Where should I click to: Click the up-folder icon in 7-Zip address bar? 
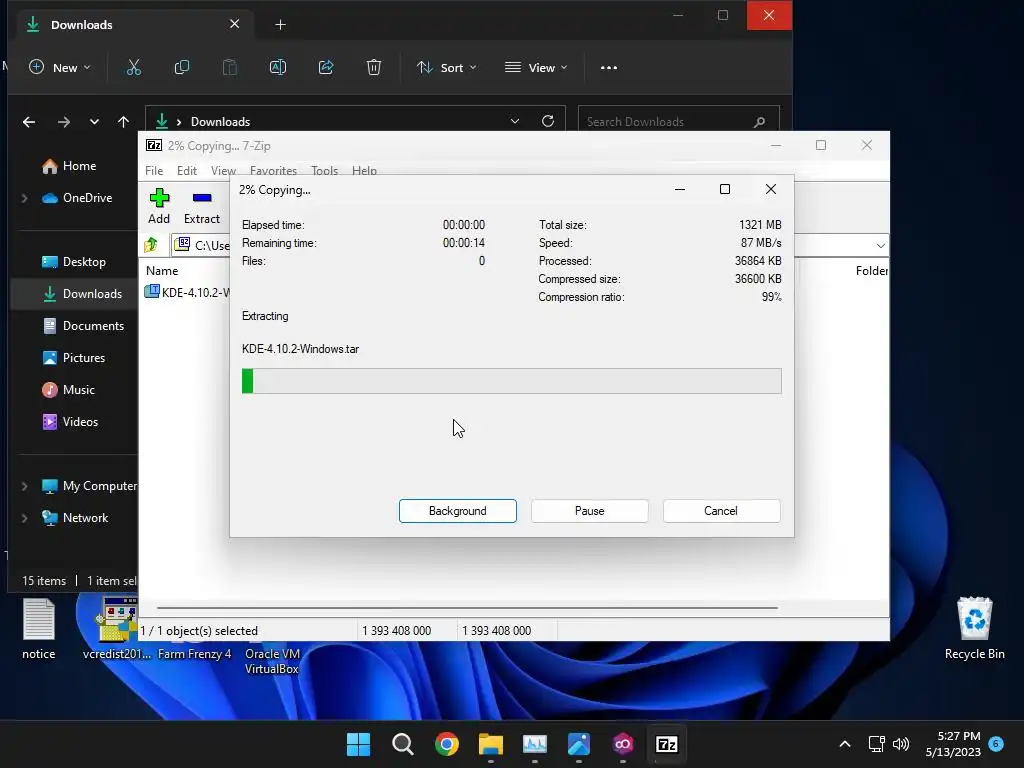[x=151, y=245]
